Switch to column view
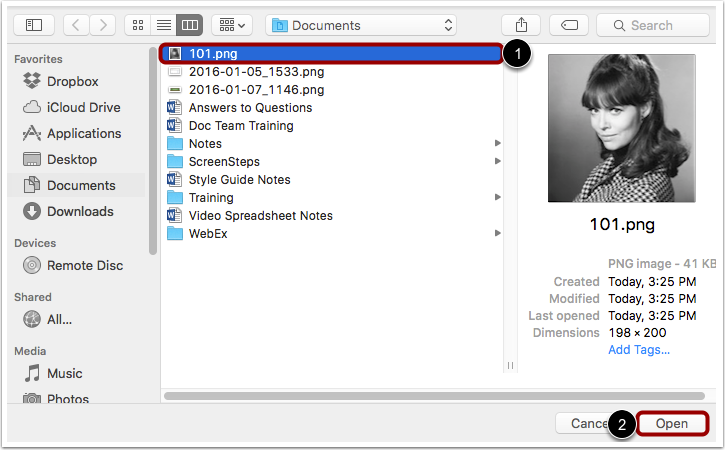Image resolution: width=725 pixels, height=450 pixels. (190, 25)
